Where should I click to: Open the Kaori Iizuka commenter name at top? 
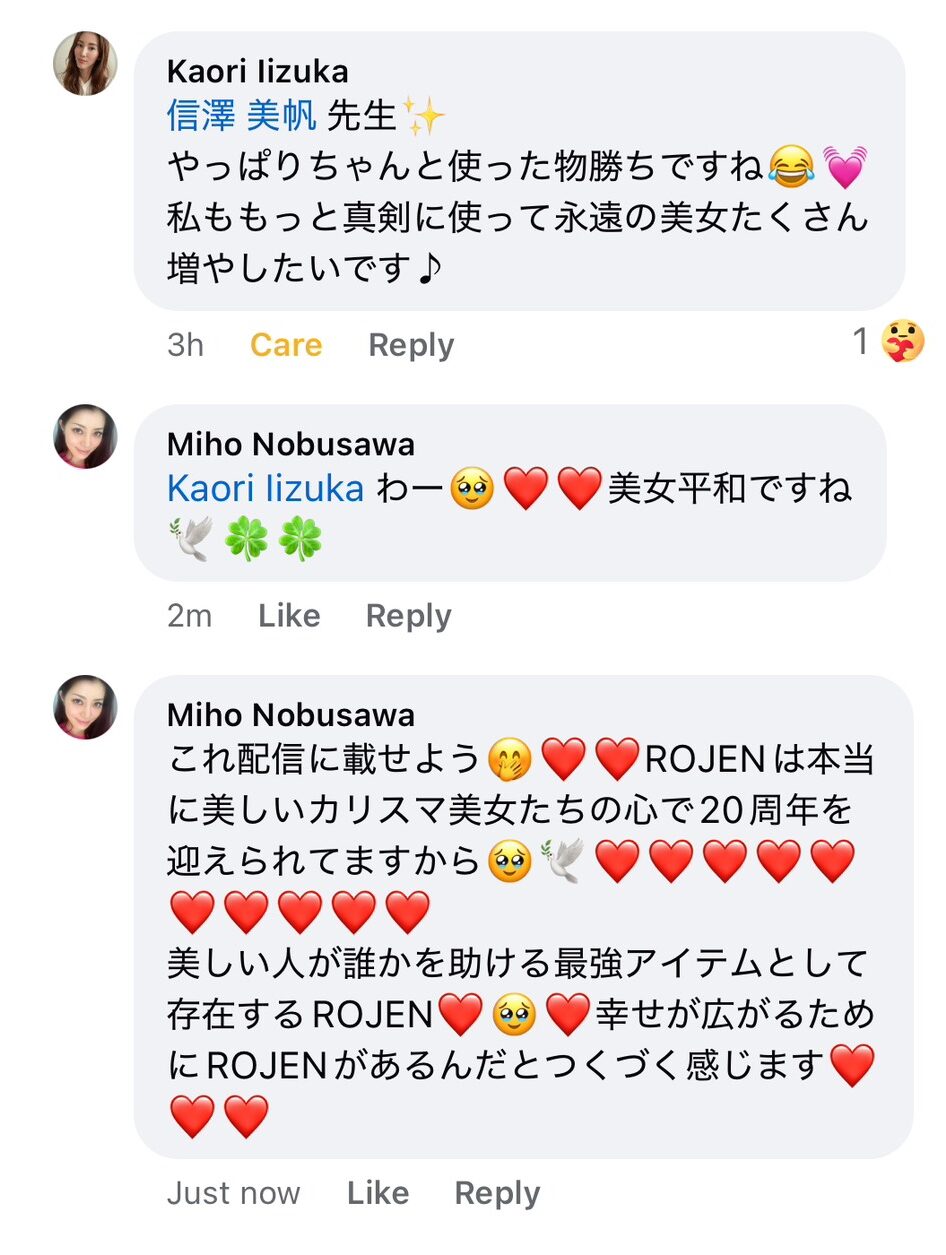[x=258, y=72]
